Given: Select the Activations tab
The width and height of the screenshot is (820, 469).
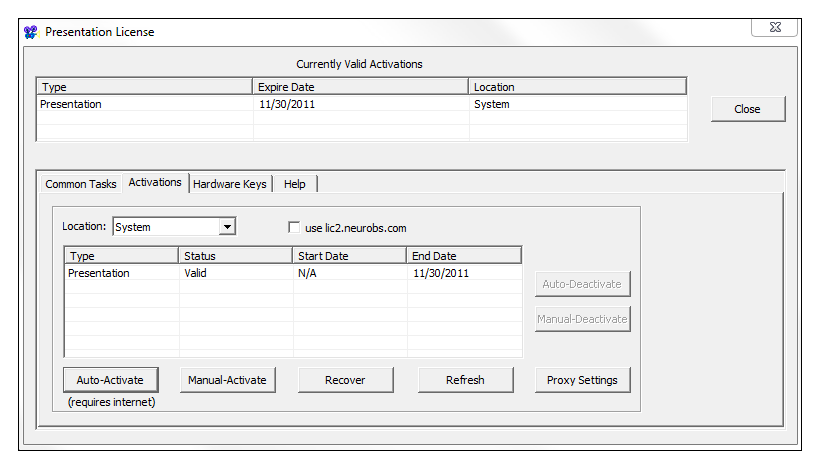Looking at the screenshot, I should pyautogui.click(x=155, y=182).
